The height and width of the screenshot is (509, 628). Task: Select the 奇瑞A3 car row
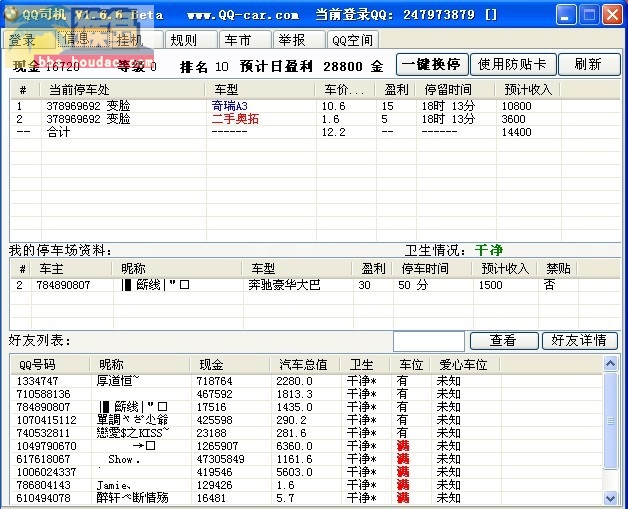[x=315, y=106]
